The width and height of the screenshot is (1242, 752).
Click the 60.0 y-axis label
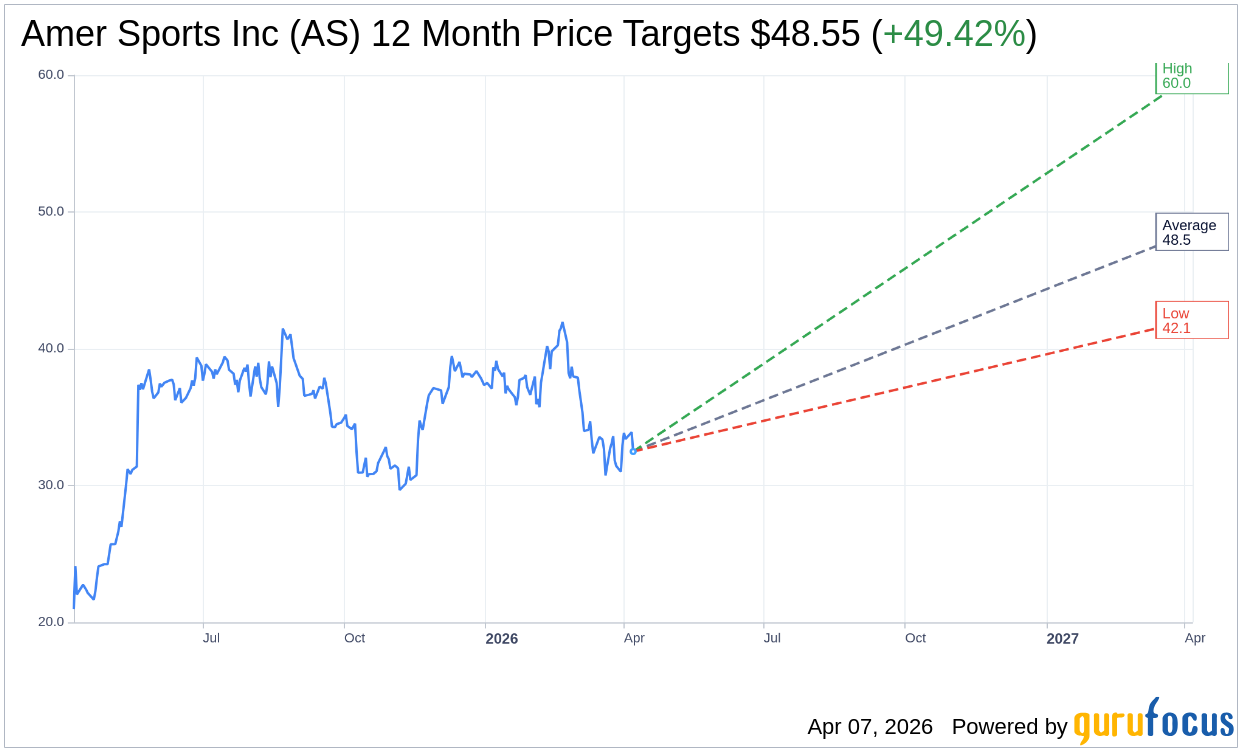50,75
